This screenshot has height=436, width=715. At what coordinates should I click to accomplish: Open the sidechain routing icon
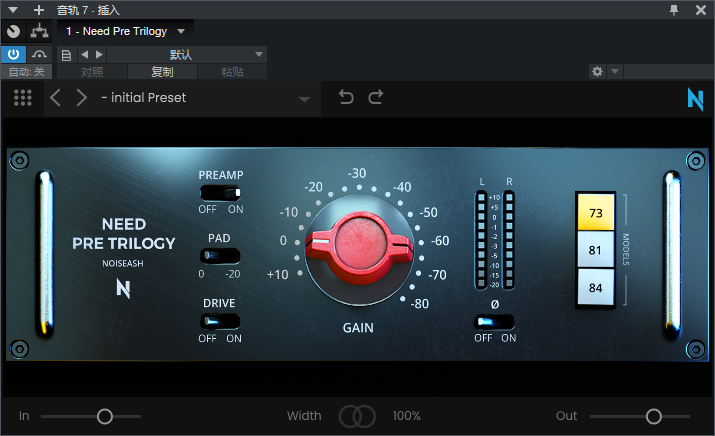40,31
